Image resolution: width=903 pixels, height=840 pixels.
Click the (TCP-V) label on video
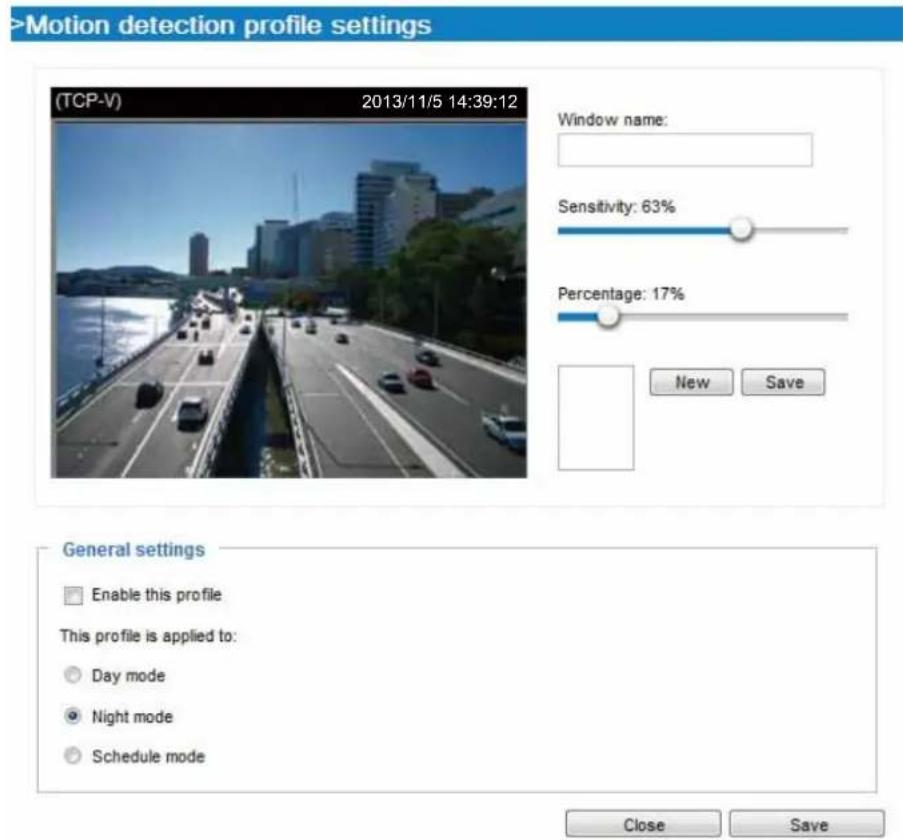(x=88, y=101)
